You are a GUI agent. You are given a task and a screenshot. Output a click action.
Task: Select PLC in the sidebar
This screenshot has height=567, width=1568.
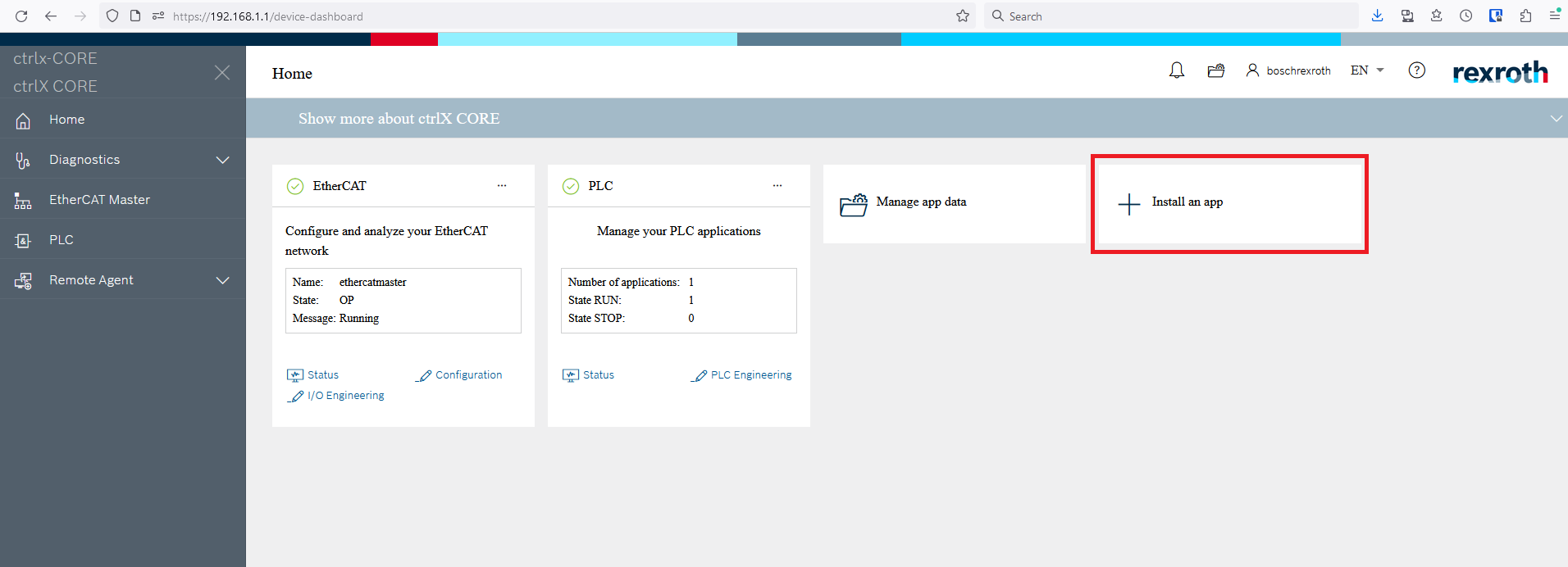[61, 240]
